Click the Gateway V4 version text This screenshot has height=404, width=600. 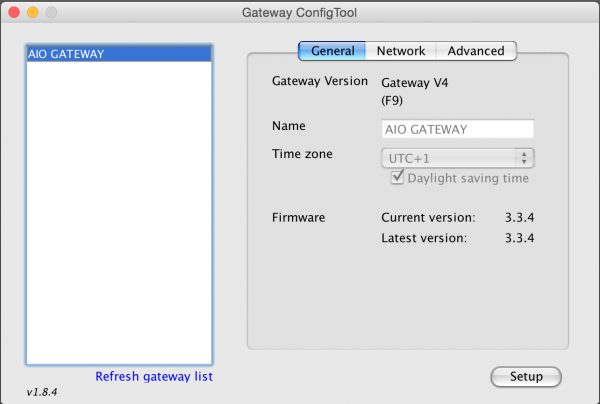click(415, 82)
